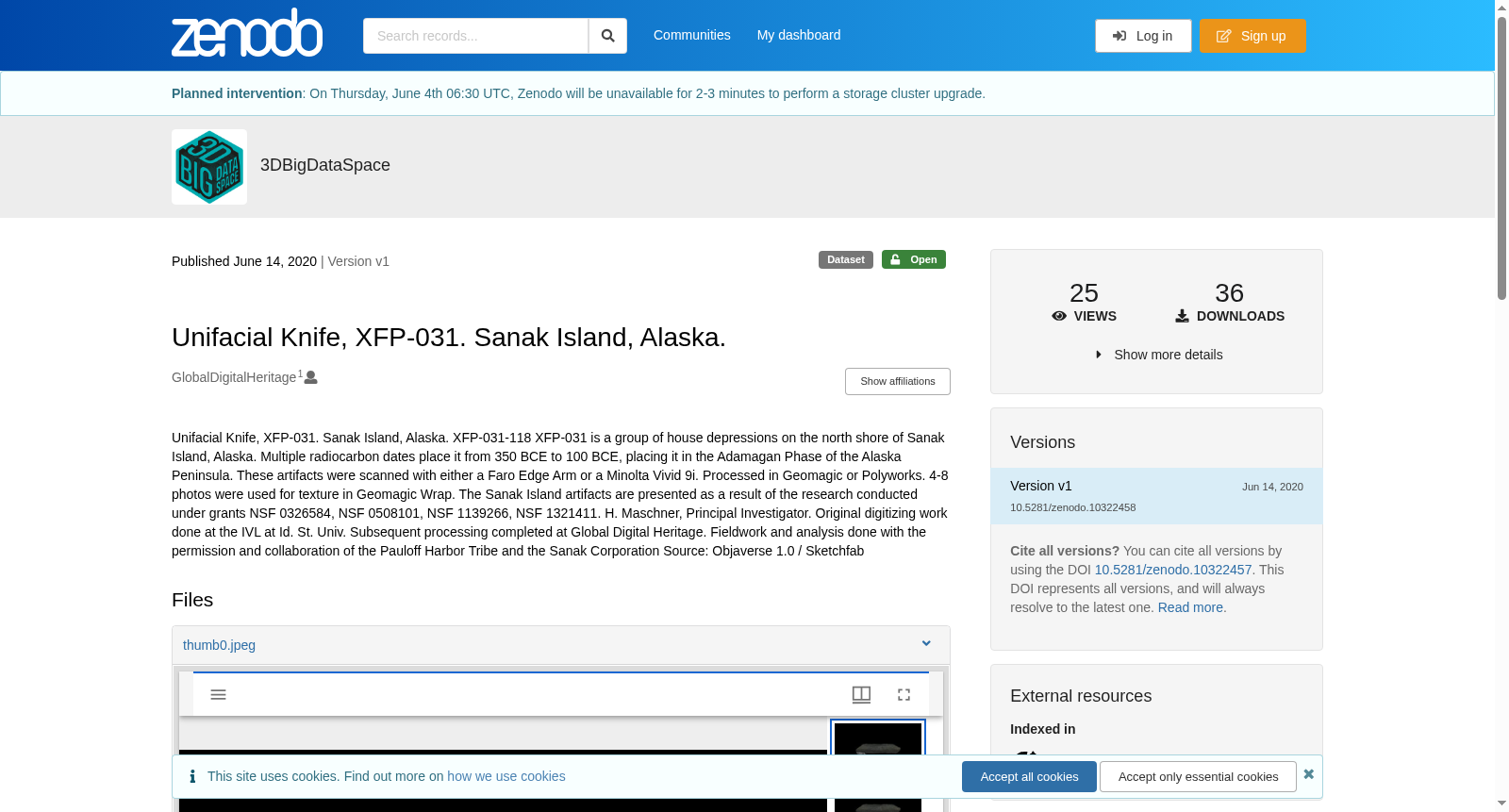Click the External resources heading
Screen dimensions: 1509x812
1081,696
